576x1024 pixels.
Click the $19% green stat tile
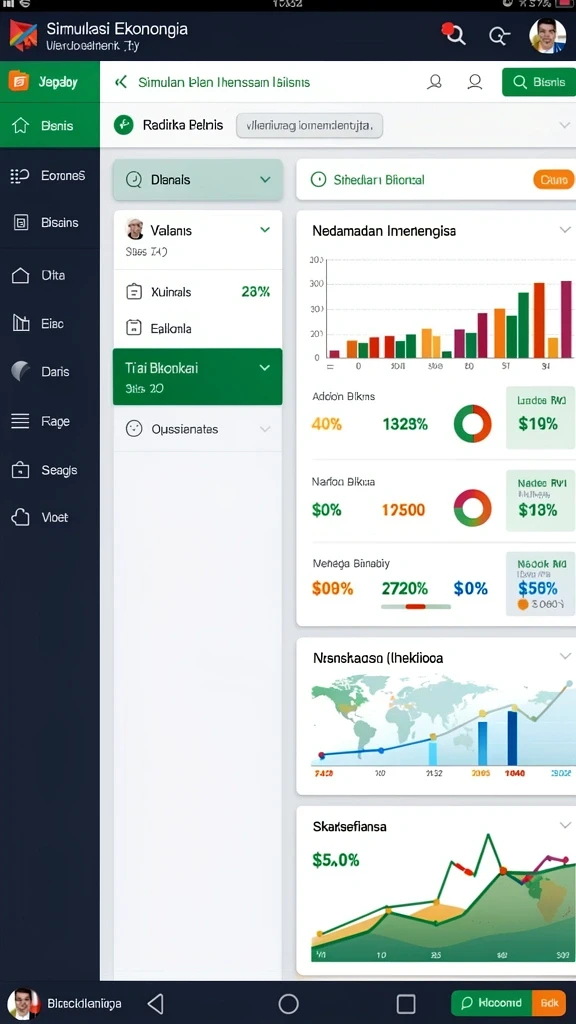click(x=539, y=417)
